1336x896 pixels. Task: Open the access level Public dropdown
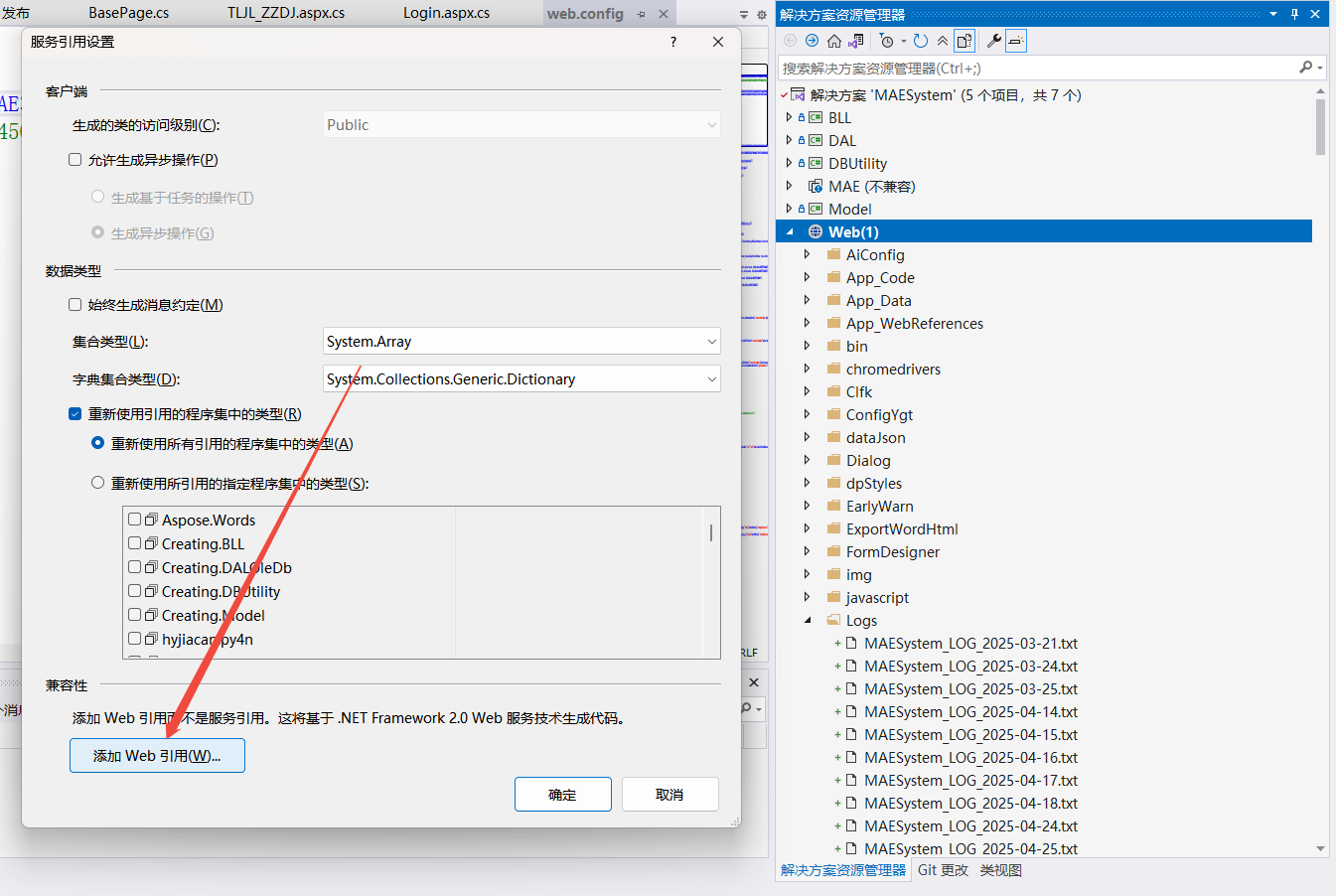[x=521, y=124]
